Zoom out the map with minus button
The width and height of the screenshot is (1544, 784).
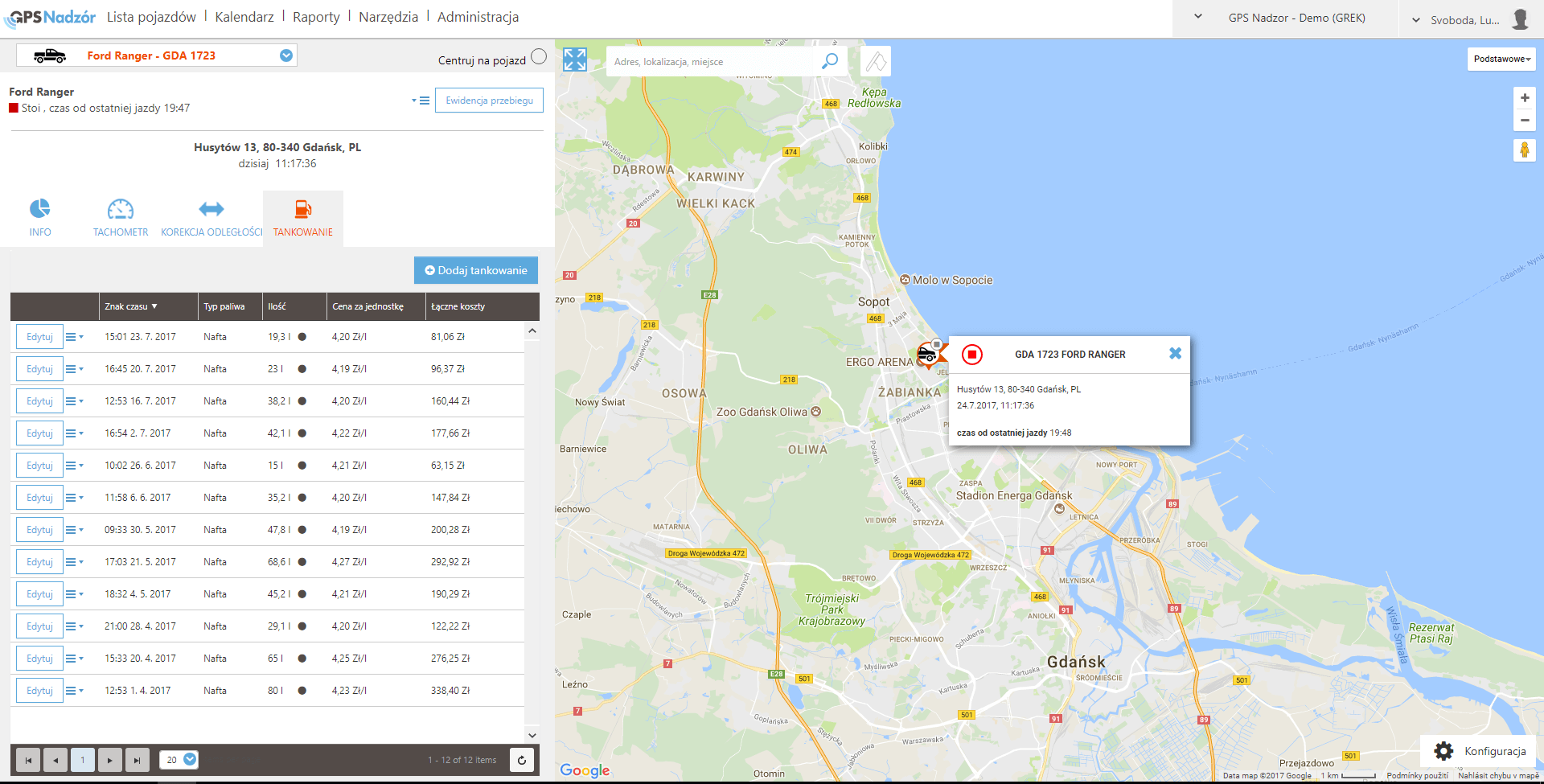coord(1524,121)
